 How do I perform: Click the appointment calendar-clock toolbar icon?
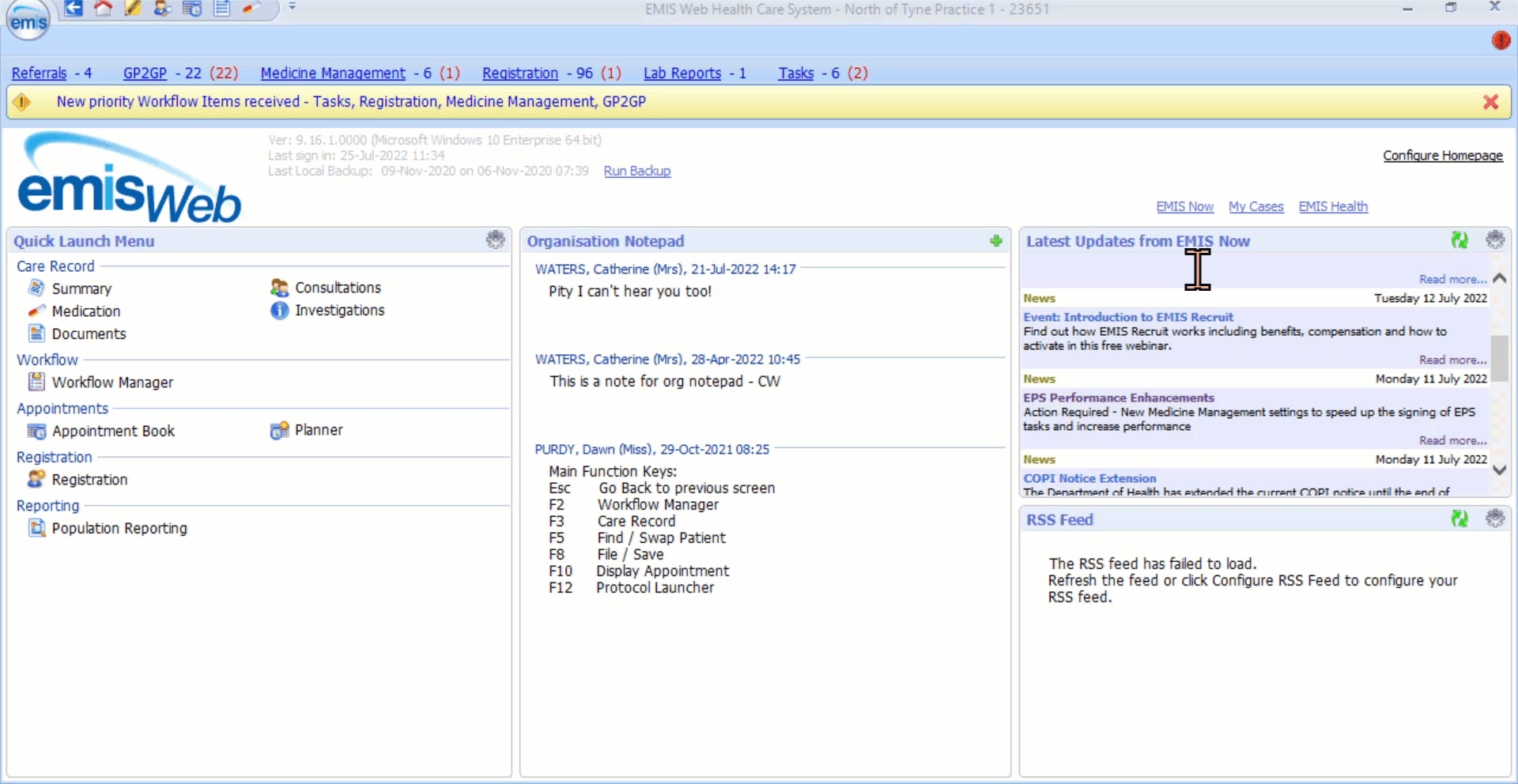(192, 9)
